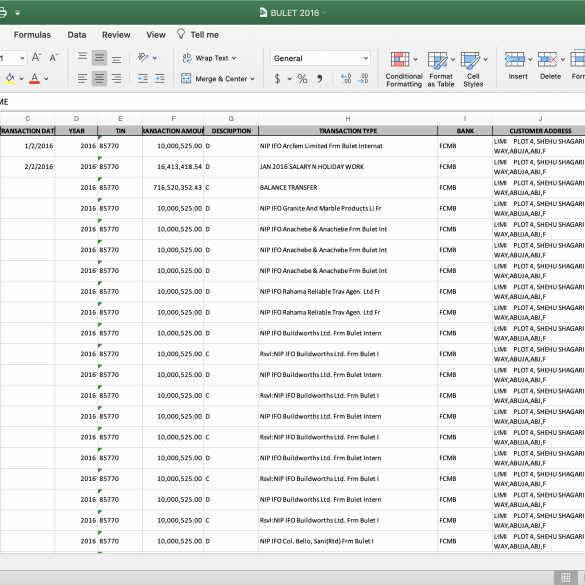The width and height of the screenshot is (585, 585).
Task: Open Format as Table
Action: (441, 70)
